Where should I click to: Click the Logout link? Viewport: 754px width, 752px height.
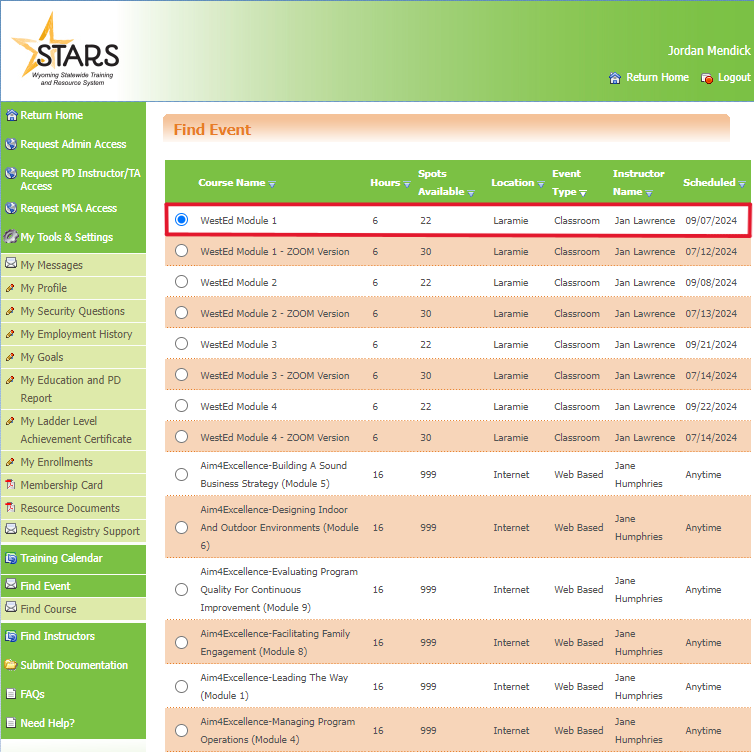(x=733, y=78)
